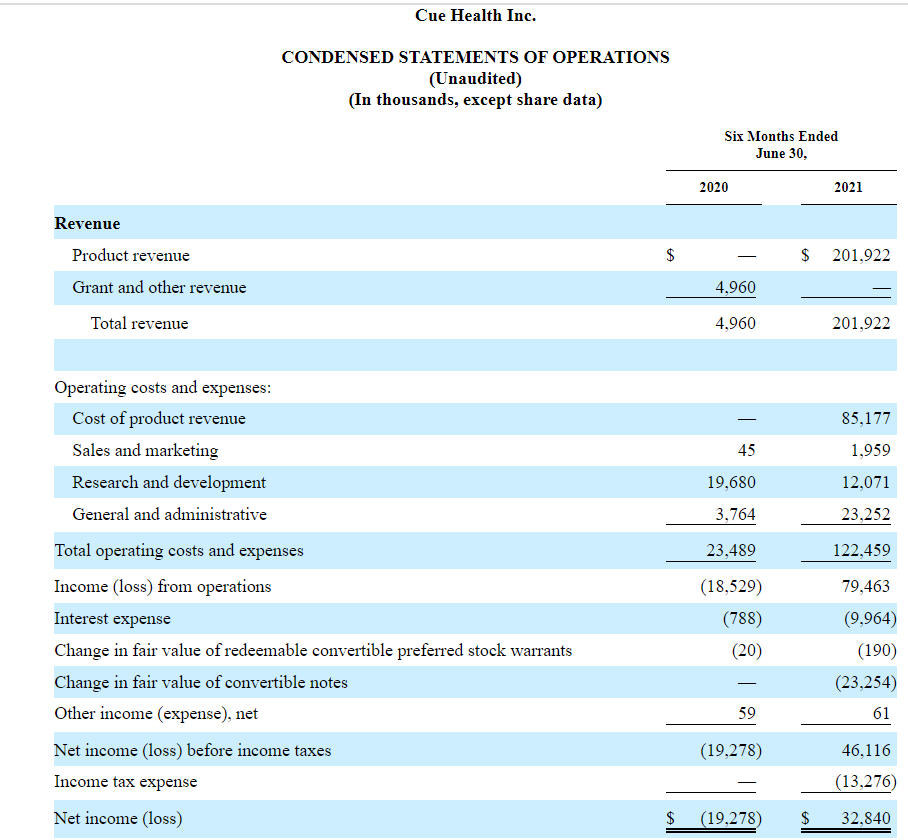The image size is (908, 840).
Task: Click Product revenue 2021 value 201,922
Action: (x=861, y=255)
